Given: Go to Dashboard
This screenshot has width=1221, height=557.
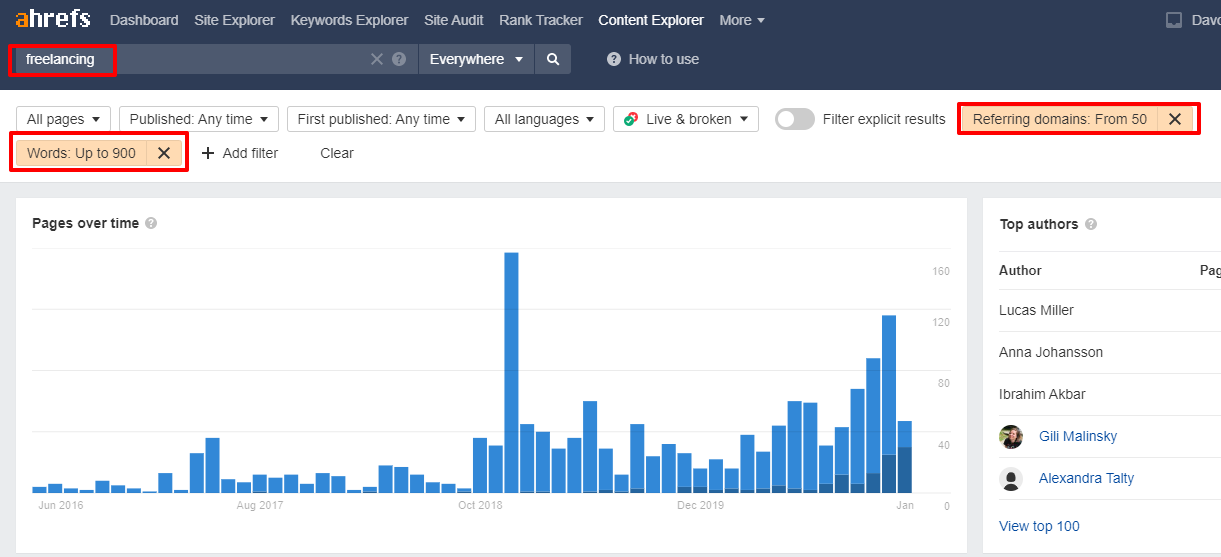Looking at the screenshot, I should point(144,20).
